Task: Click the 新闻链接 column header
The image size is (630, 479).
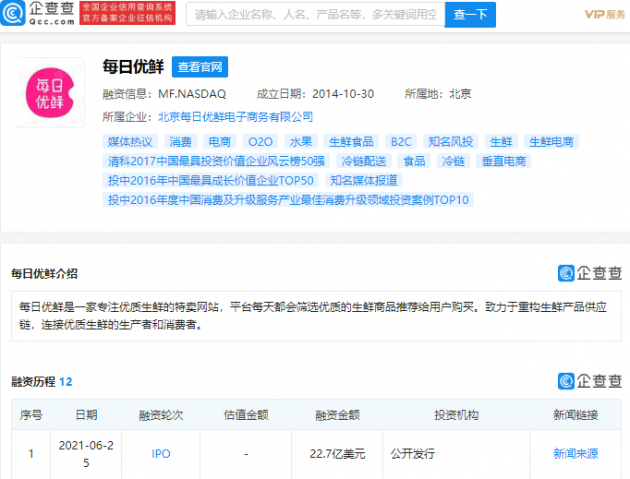Action: pos(575,415)
